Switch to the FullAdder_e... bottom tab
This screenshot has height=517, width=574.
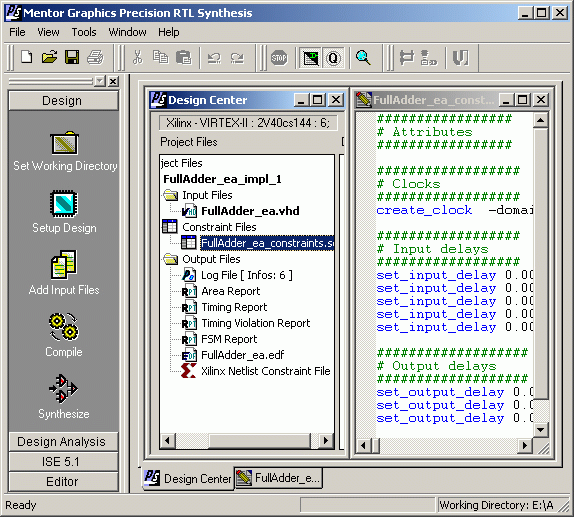pyautogui.click(x=279, y=478)
